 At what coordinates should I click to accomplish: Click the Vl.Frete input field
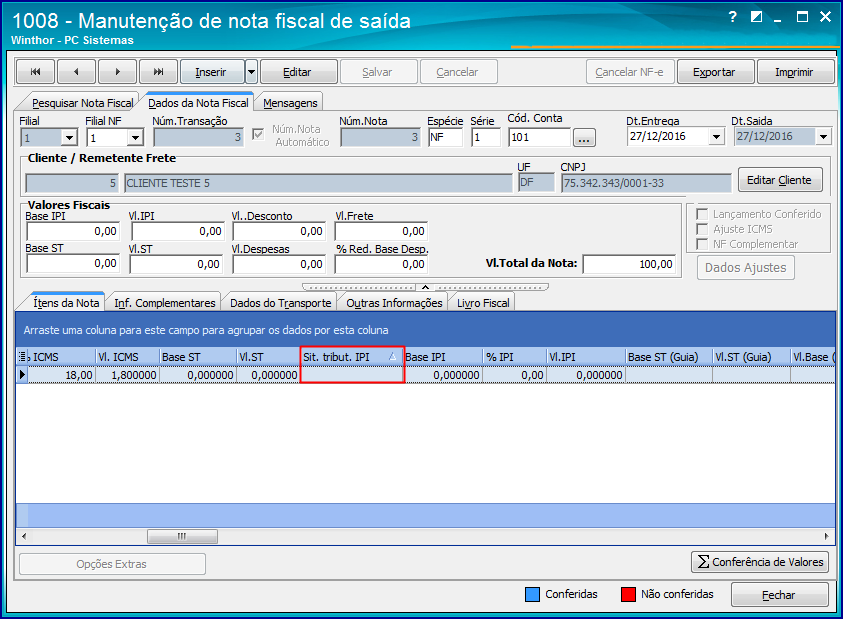381,231
